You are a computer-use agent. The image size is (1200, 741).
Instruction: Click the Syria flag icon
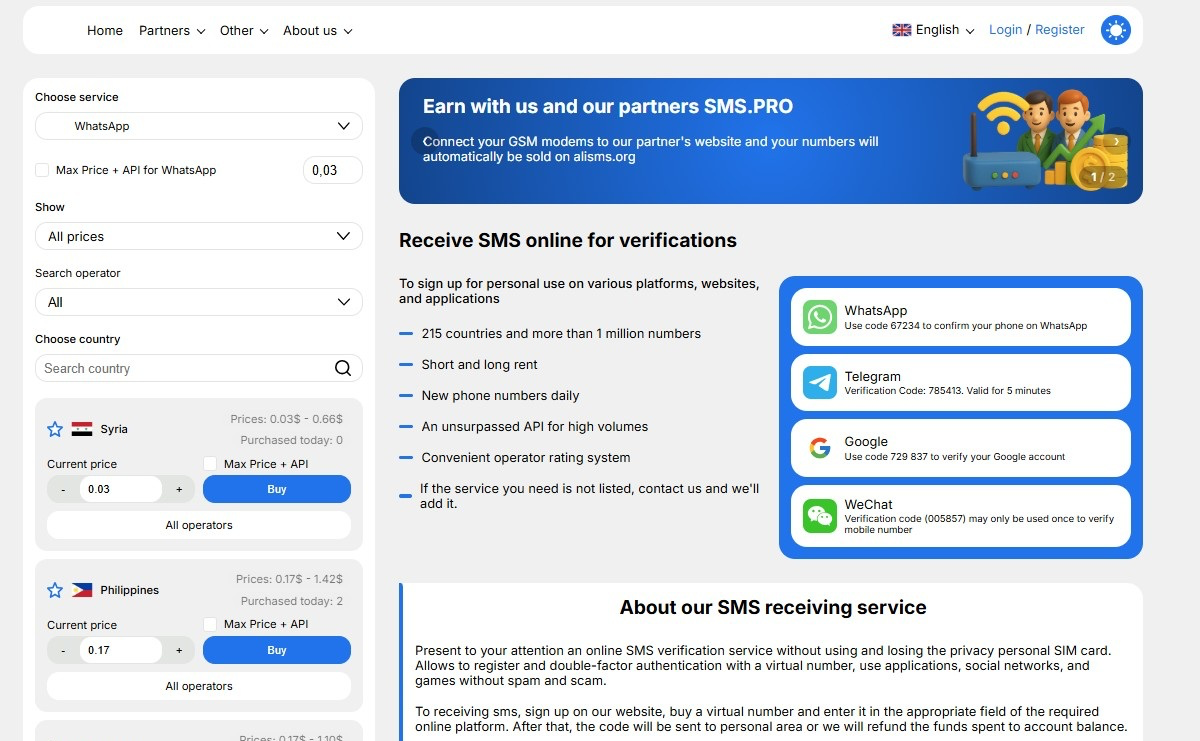point(82,429)
